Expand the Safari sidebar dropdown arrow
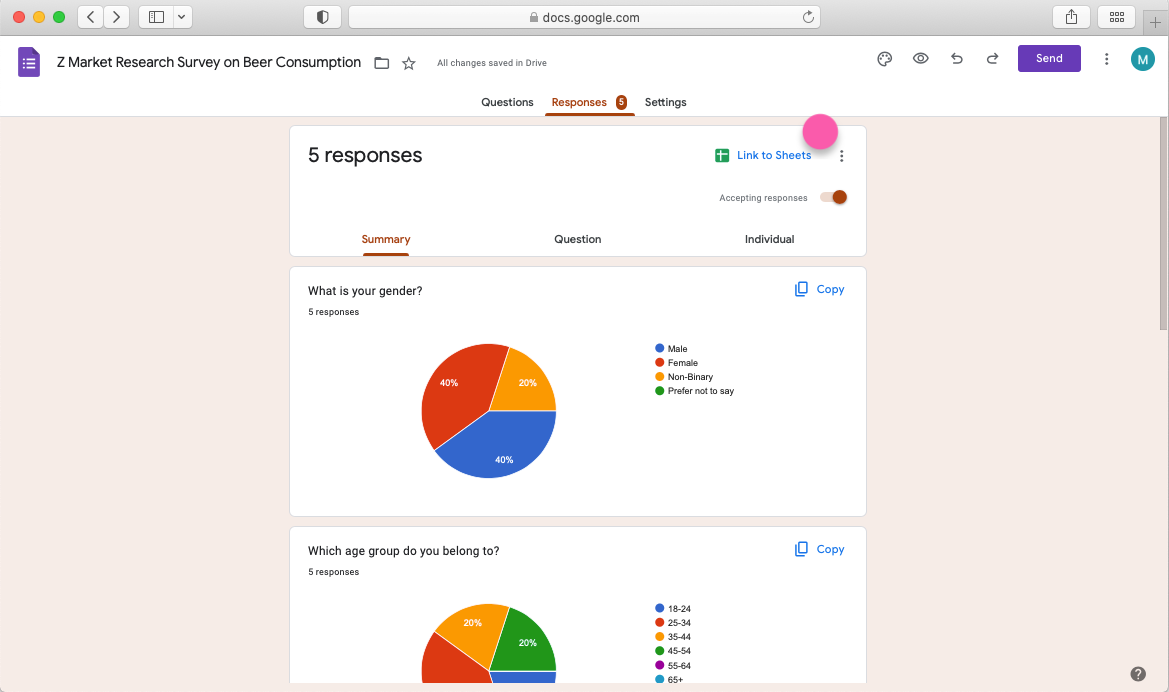The width and height of the screenshot is (1169, 692). click(181, 17)
